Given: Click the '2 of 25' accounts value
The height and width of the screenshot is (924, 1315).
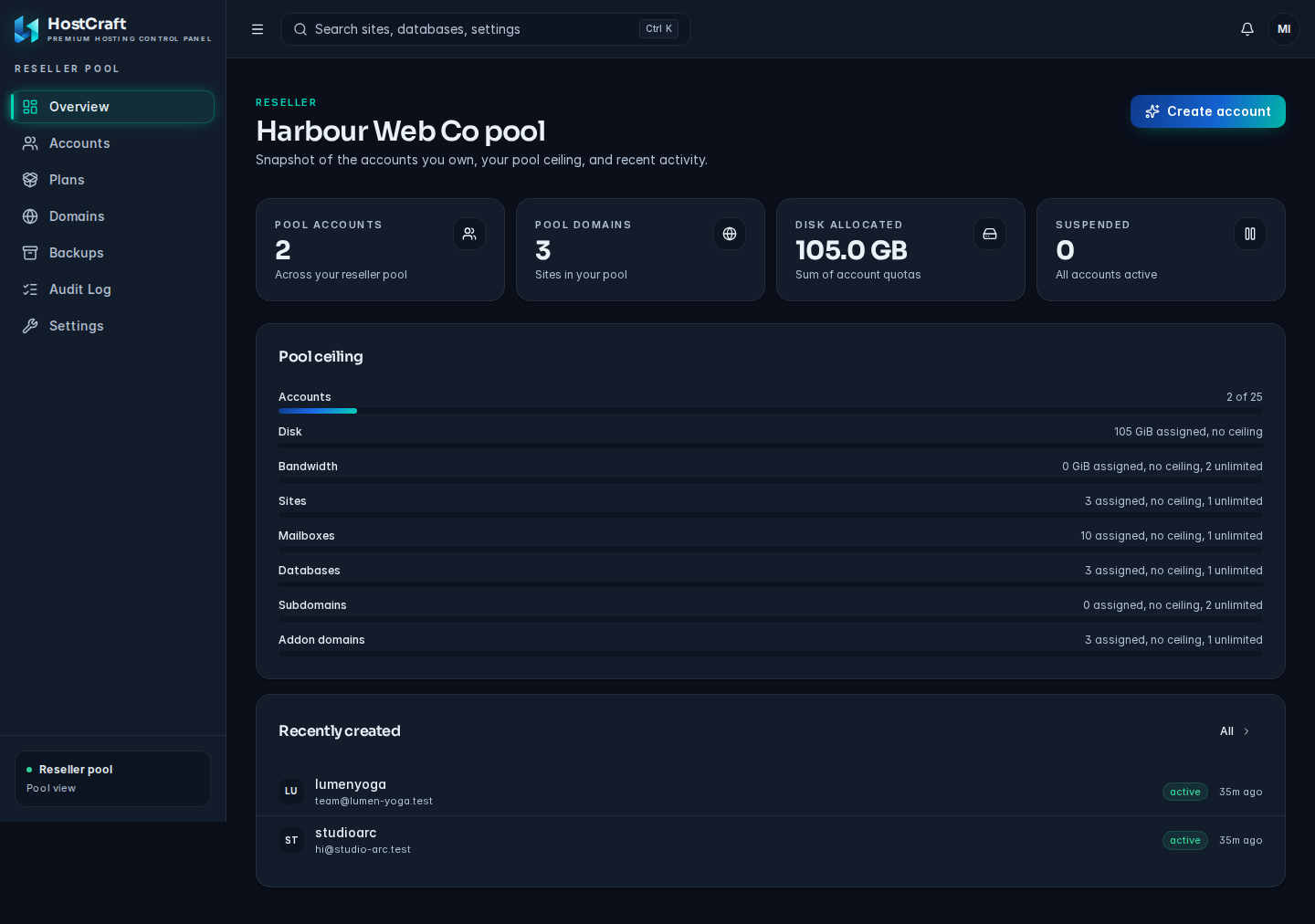Looking at the screenshot, I should 1245,397.
